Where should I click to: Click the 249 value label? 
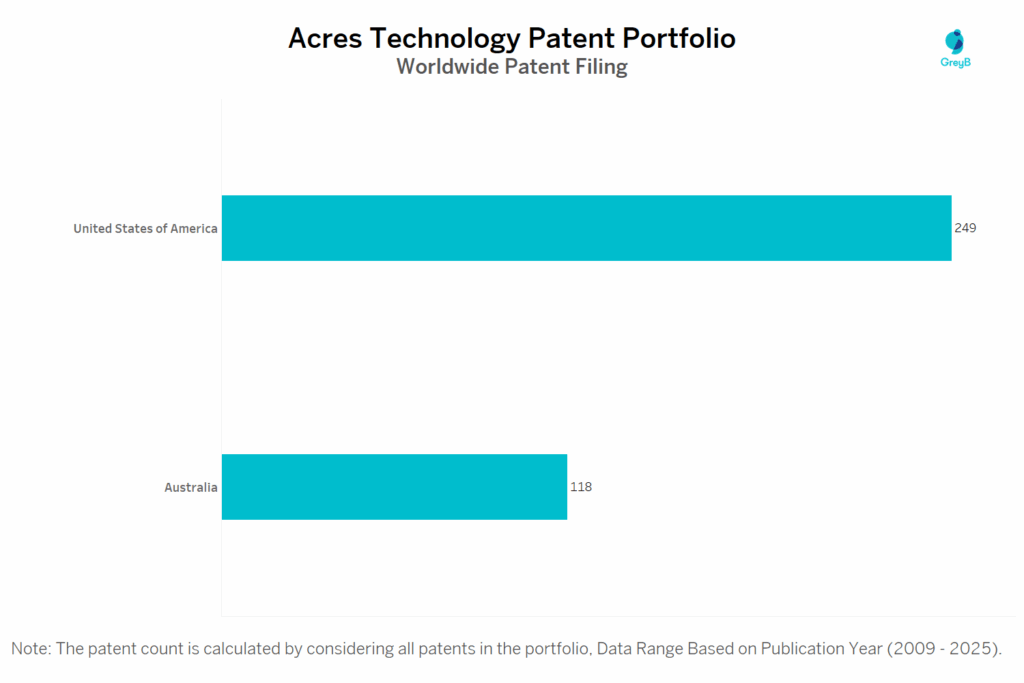pyautogui.click(x=965, y=228)
